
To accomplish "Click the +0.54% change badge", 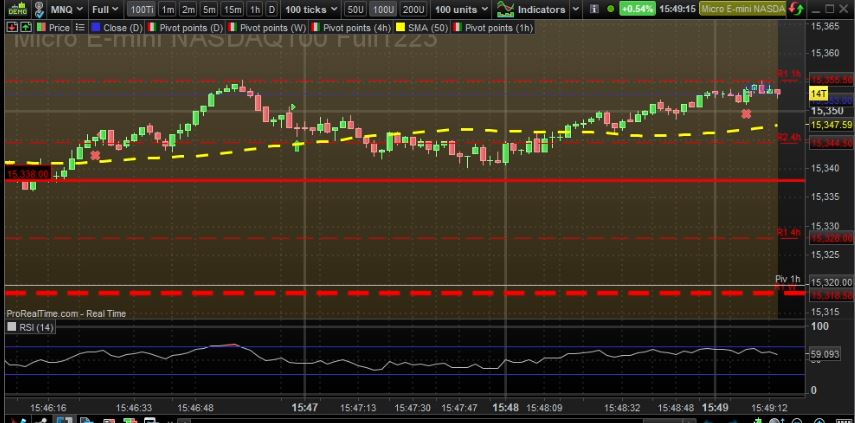I will pyautogui.click(x=637, y=9).
